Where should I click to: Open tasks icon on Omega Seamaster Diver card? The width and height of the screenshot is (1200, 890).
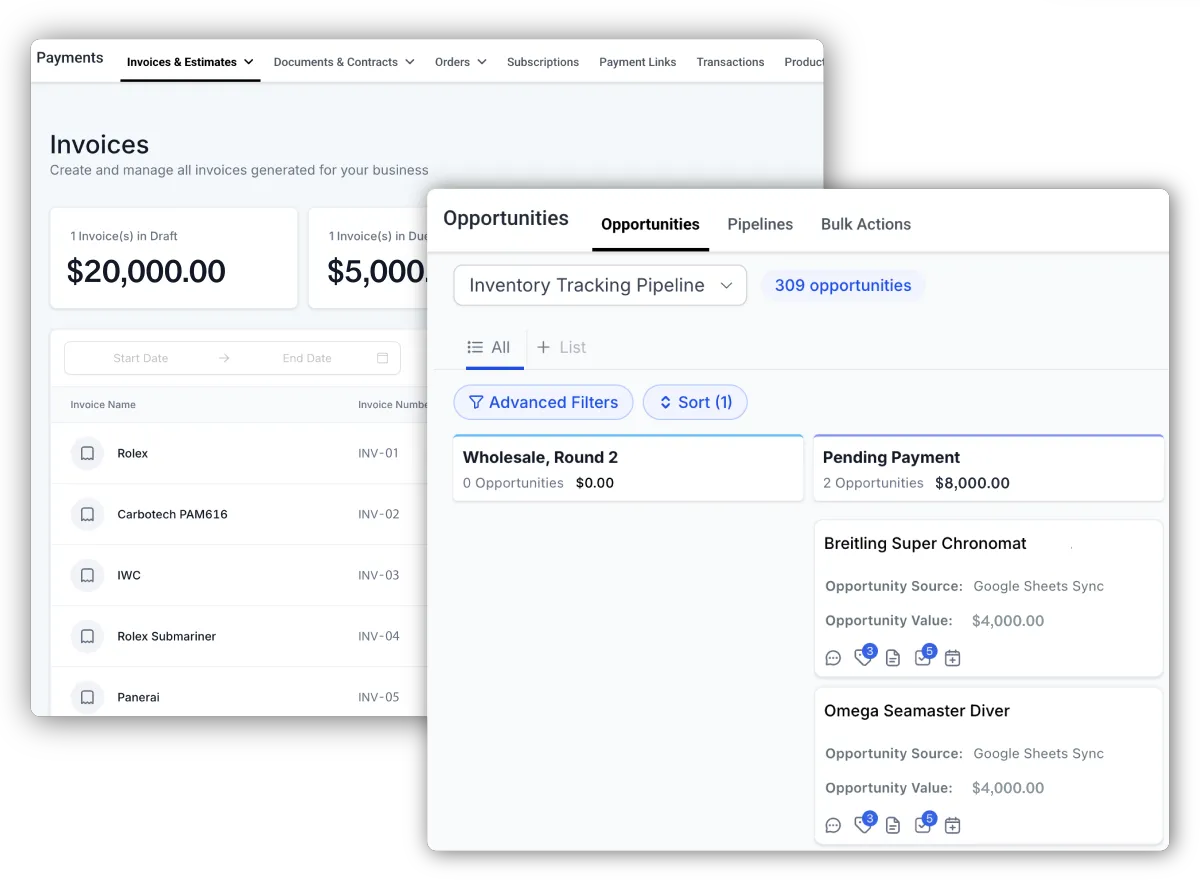922,825
